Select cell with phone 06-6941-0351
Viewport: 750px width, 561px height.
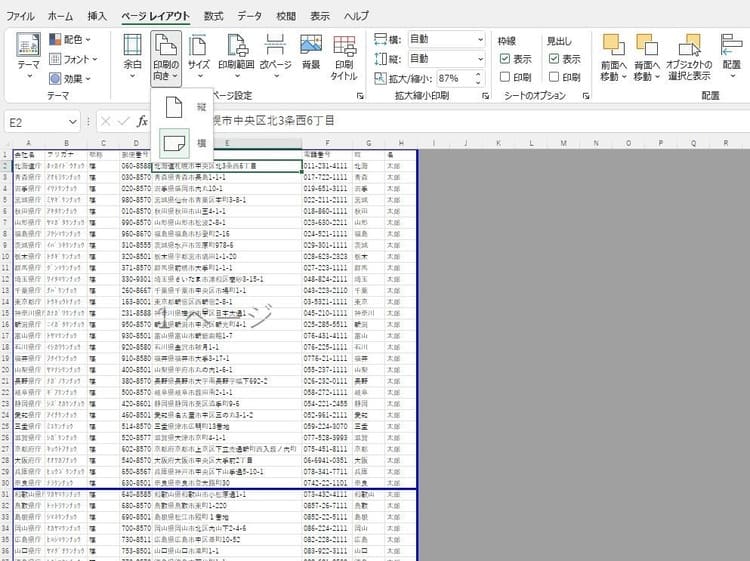pos(327,460)
